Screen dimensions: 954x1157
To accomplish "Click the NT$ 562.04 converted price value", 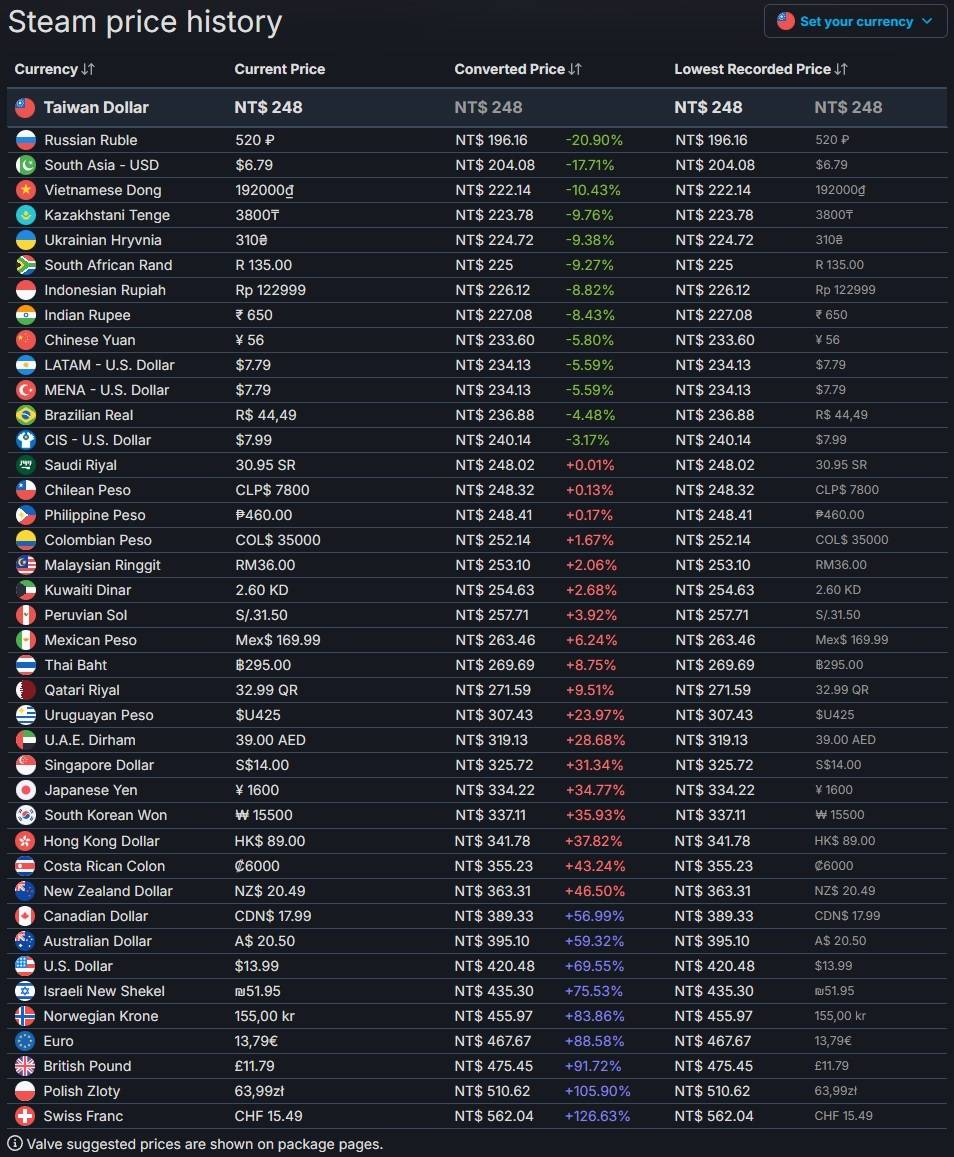I will (x=494, y=1116).
